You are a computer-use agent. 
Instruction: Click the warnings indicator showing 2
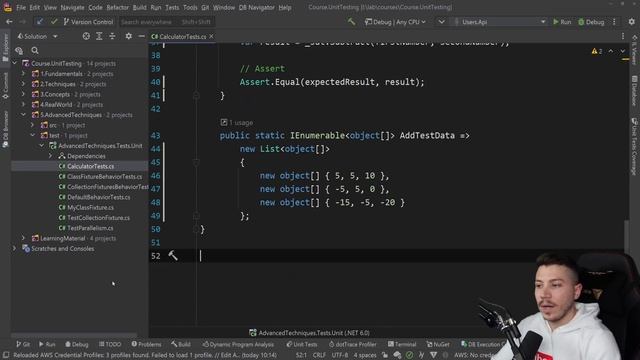(597, 51)
